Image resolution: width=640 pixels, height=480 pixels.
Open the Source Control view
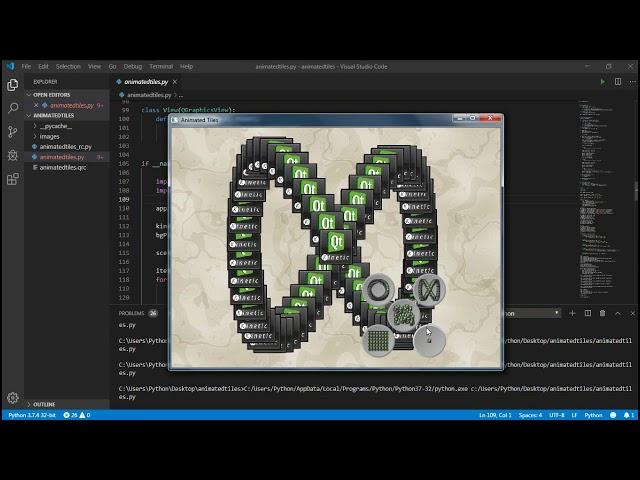pos(13,131)
